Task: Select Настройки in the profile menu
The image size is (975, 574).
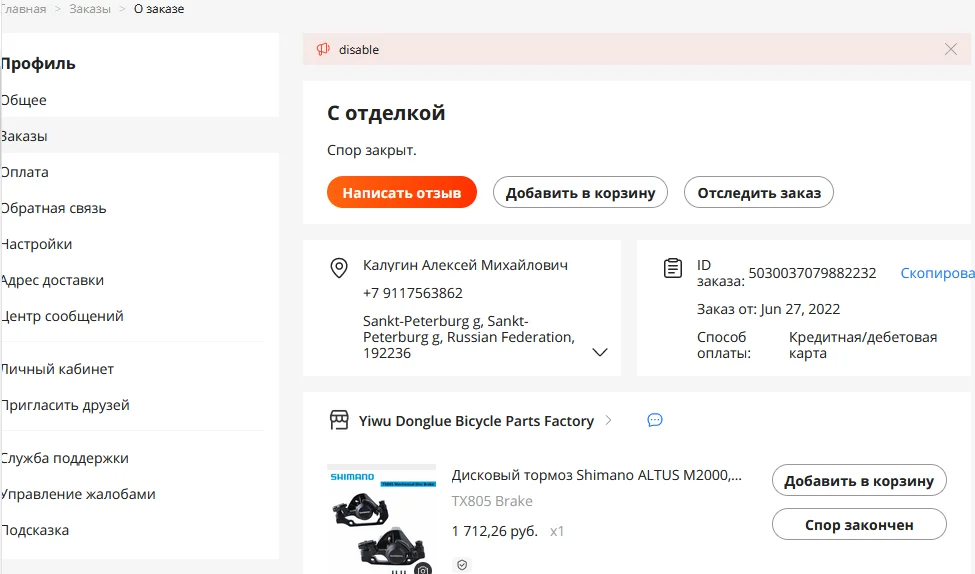Action: [x=37, y=244]
